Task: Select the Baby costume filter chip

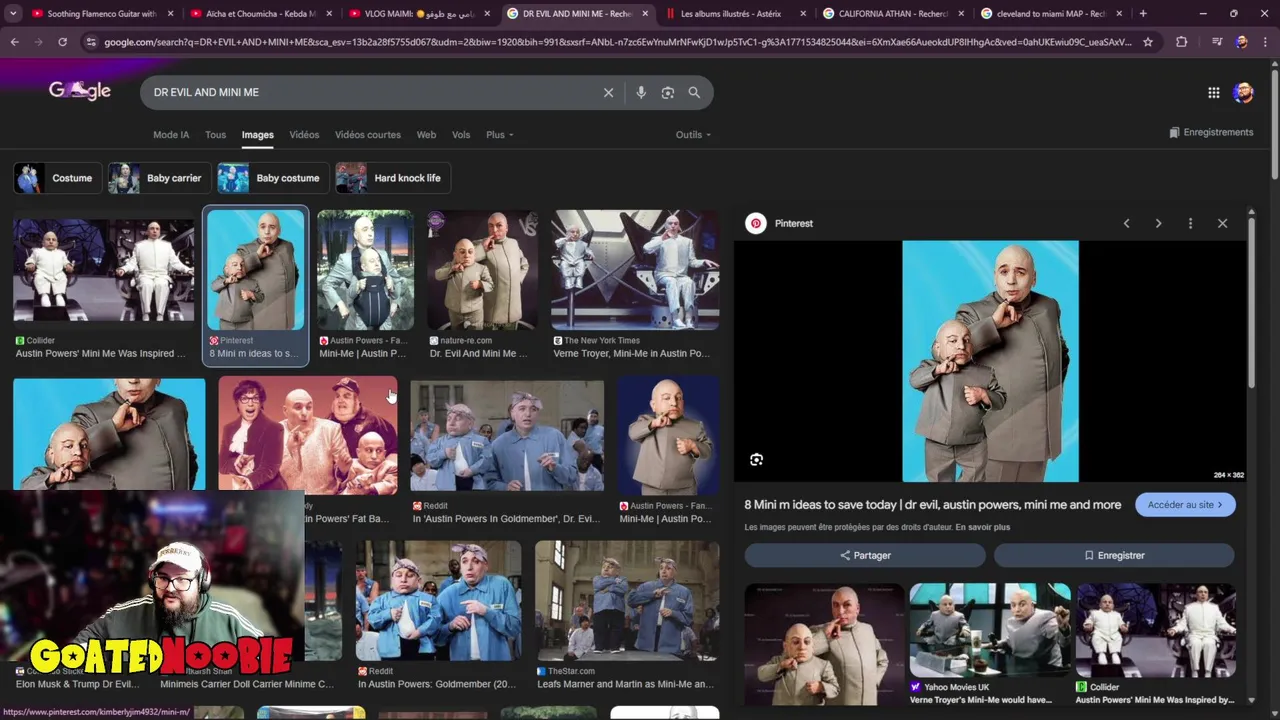Action: click(273, 178)
